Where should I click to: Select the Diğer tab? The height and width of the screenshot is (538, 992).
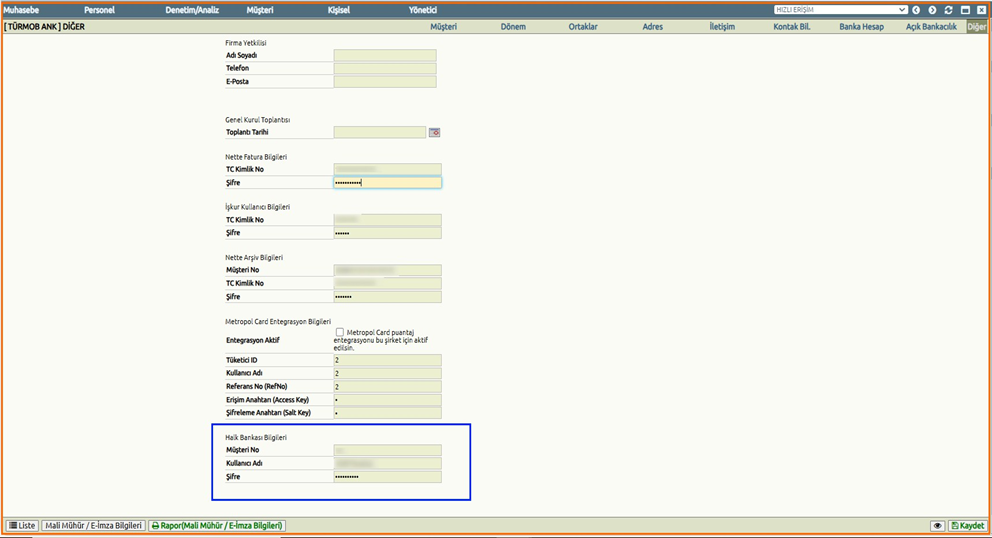[976, 27]
